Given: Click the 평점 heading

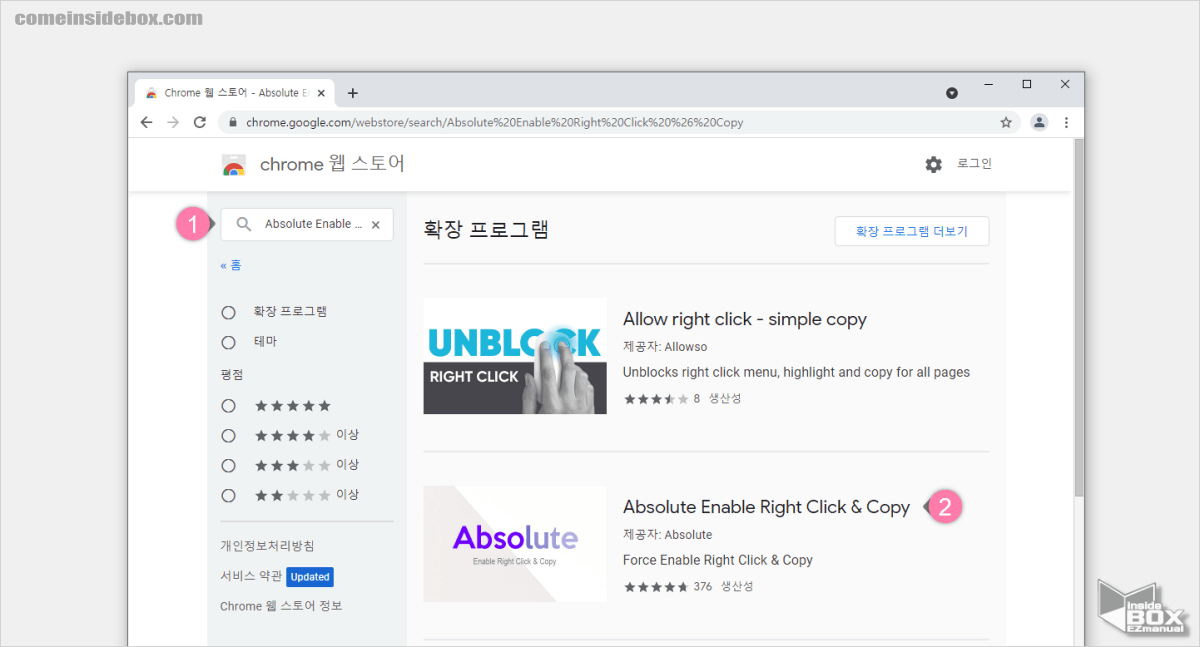Looking at the screenshot, I should click(232, 374).
